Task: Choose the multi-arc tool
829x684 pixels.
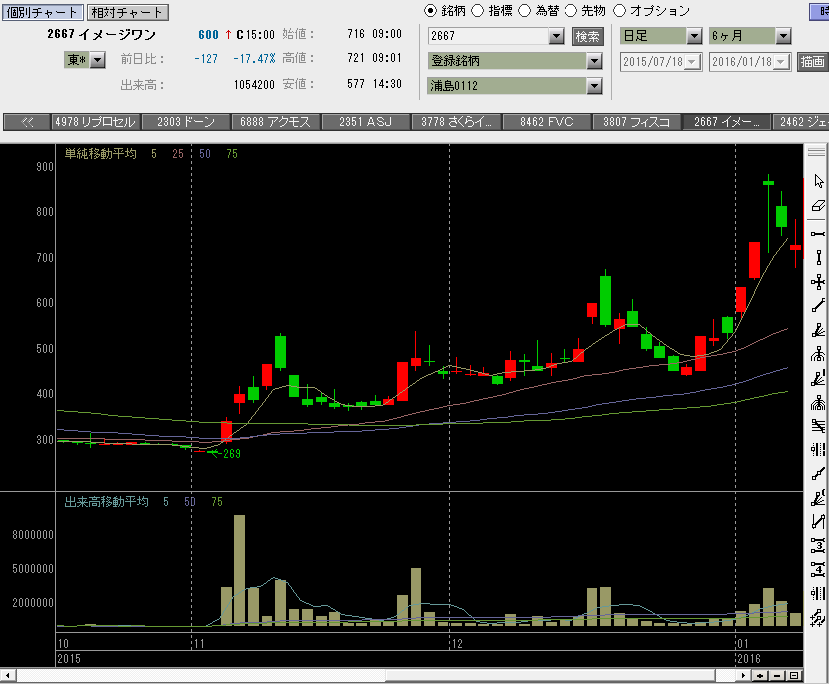Action: [818, 403]
